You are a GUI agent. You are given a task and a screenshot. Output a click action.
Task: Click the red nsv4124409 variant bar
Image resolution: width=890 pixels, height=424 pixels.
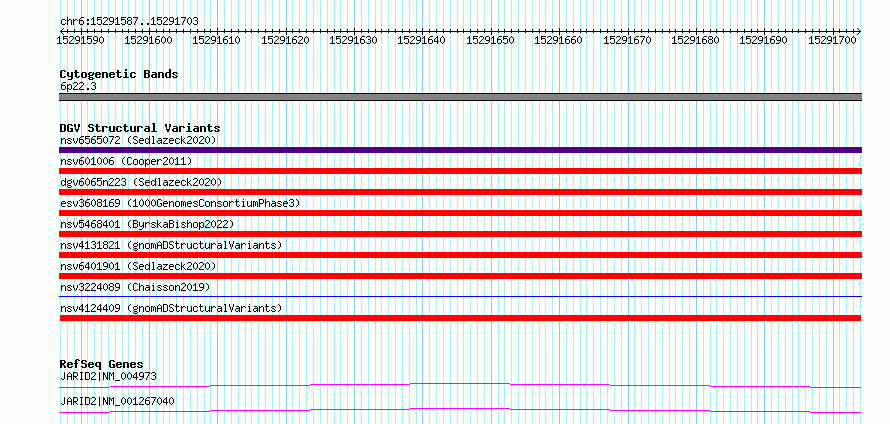coord(460,318)
